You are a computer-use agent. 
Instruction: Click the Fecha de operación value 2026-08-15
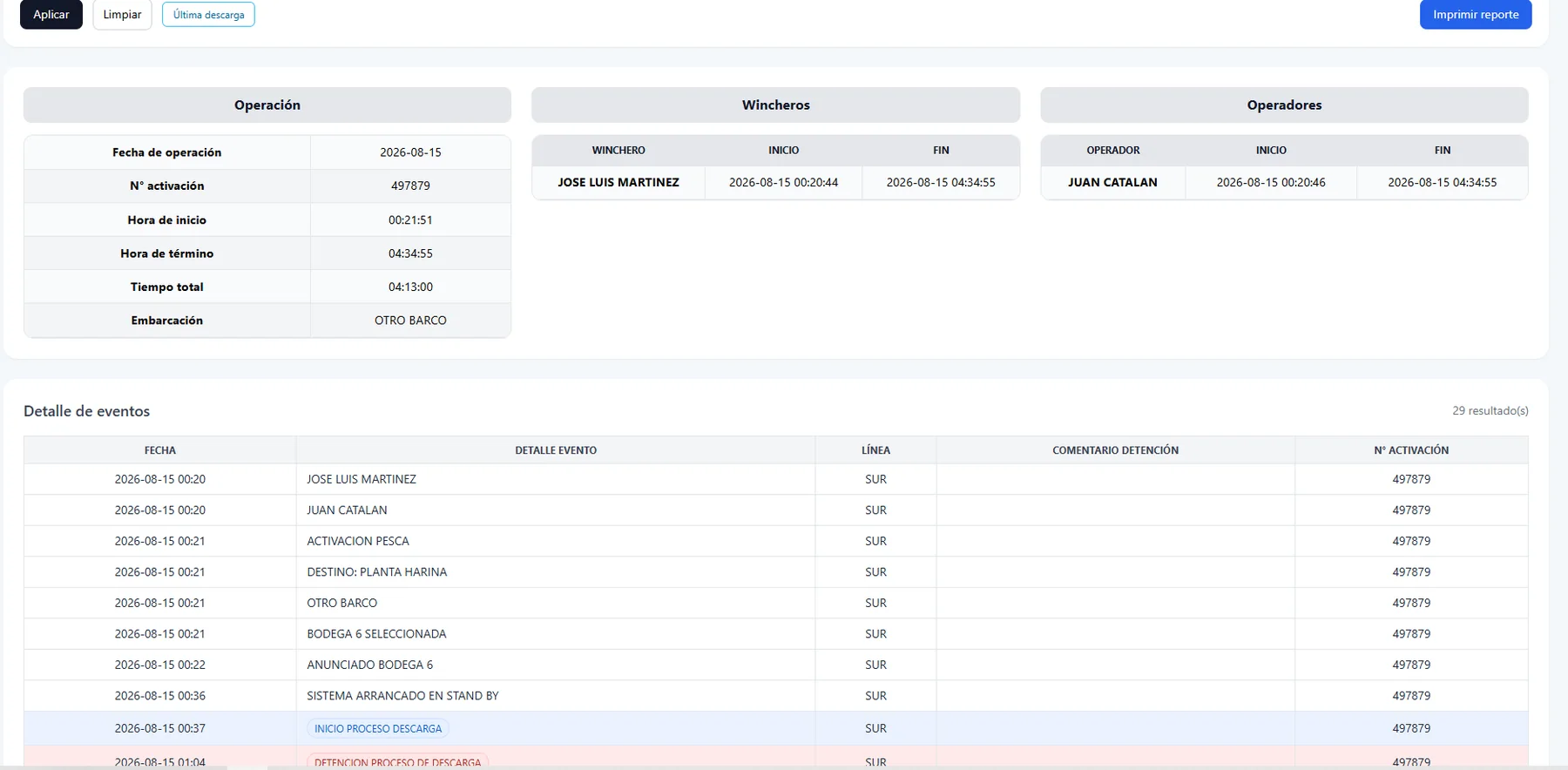410,152
